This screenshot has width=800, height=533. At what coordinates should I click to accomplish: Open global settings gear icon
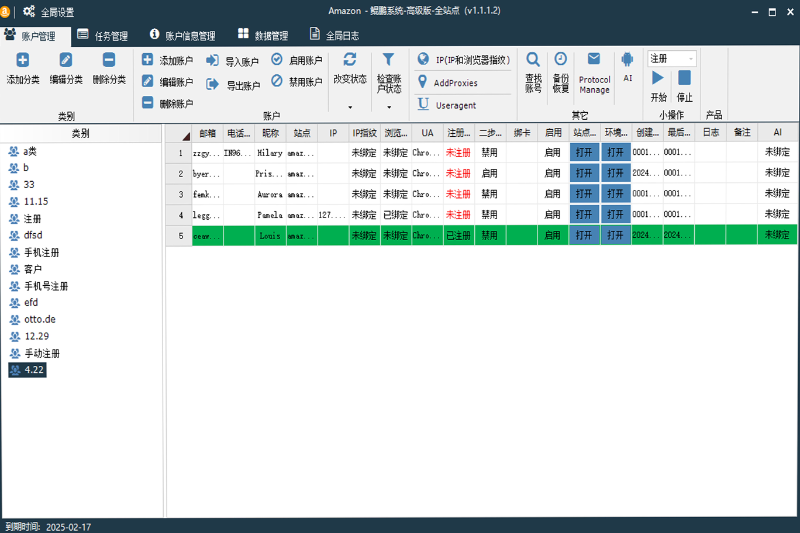(x=29, y=11)
